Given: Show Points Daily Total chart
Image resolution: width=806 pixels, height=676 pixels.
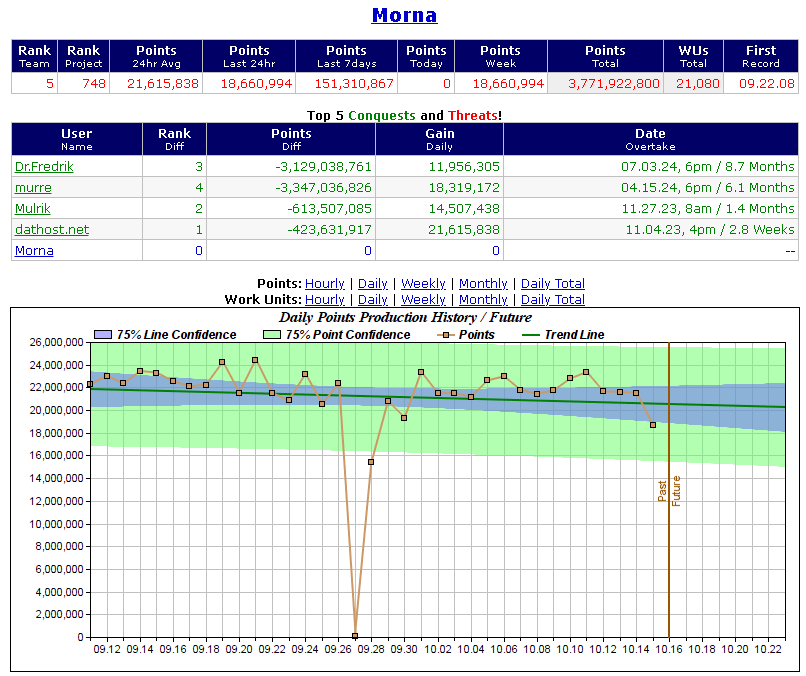Looking at the screenshot, I should coord(553,284).
